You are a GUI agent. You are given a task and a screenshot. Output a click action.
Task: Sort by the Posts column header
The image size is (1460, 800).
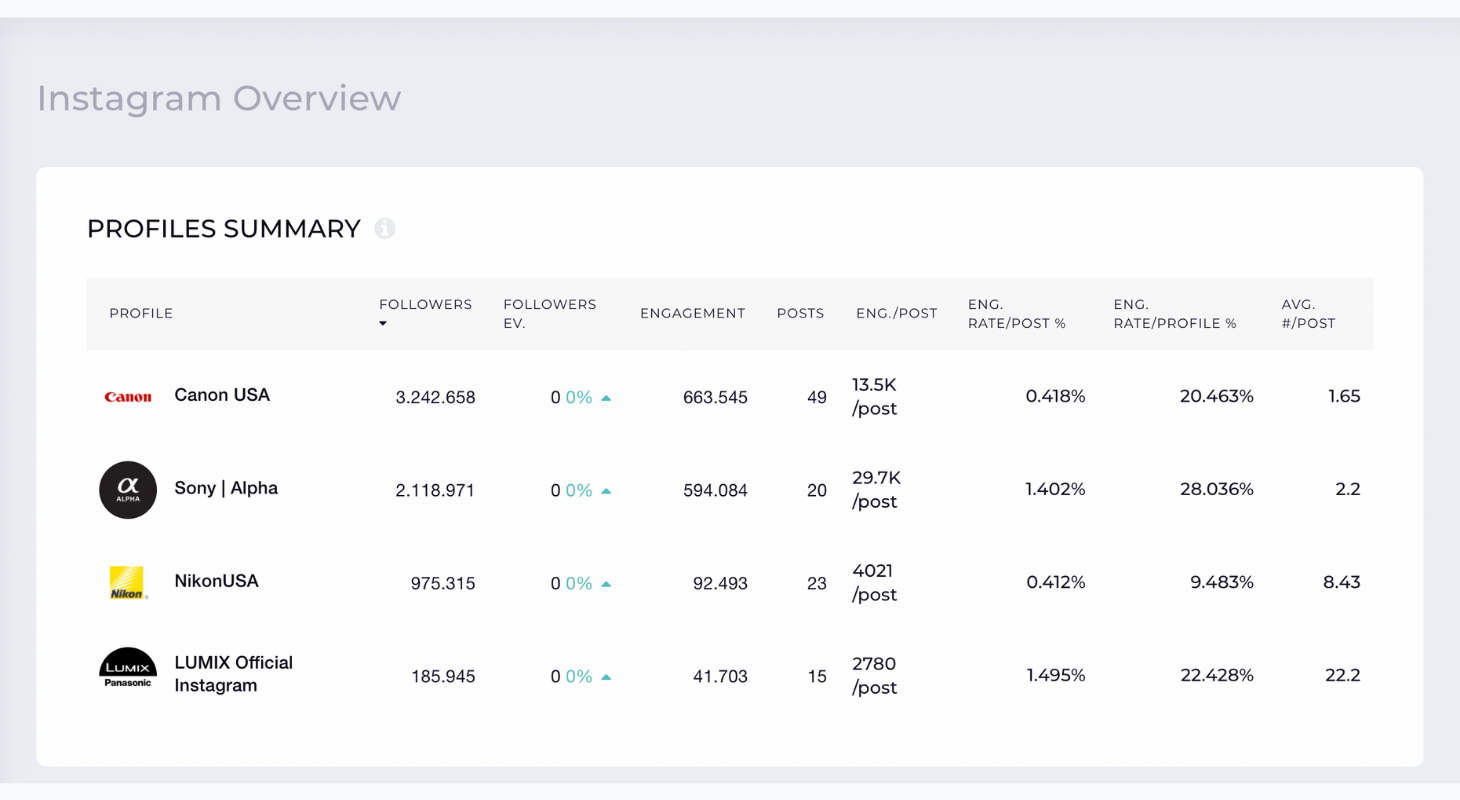point(800,313)
